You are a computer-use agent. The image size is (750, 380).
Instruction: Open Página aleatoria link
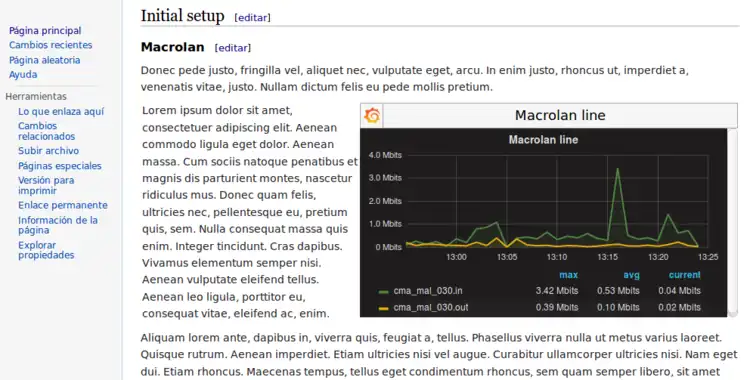click(x=44, y=60)
